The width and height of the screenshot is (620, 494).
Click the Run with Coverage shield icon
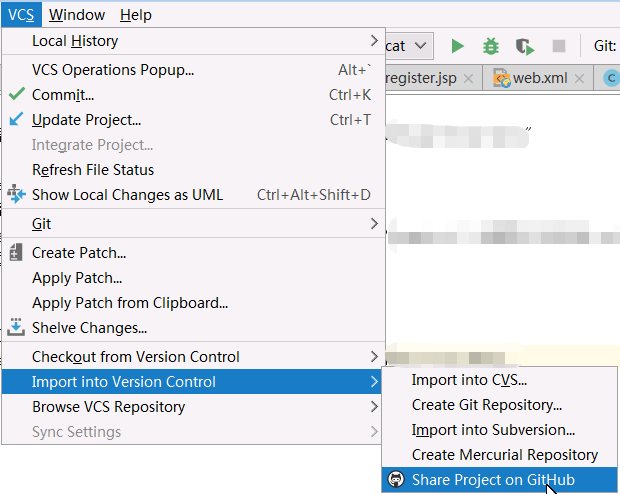[525, 47]
